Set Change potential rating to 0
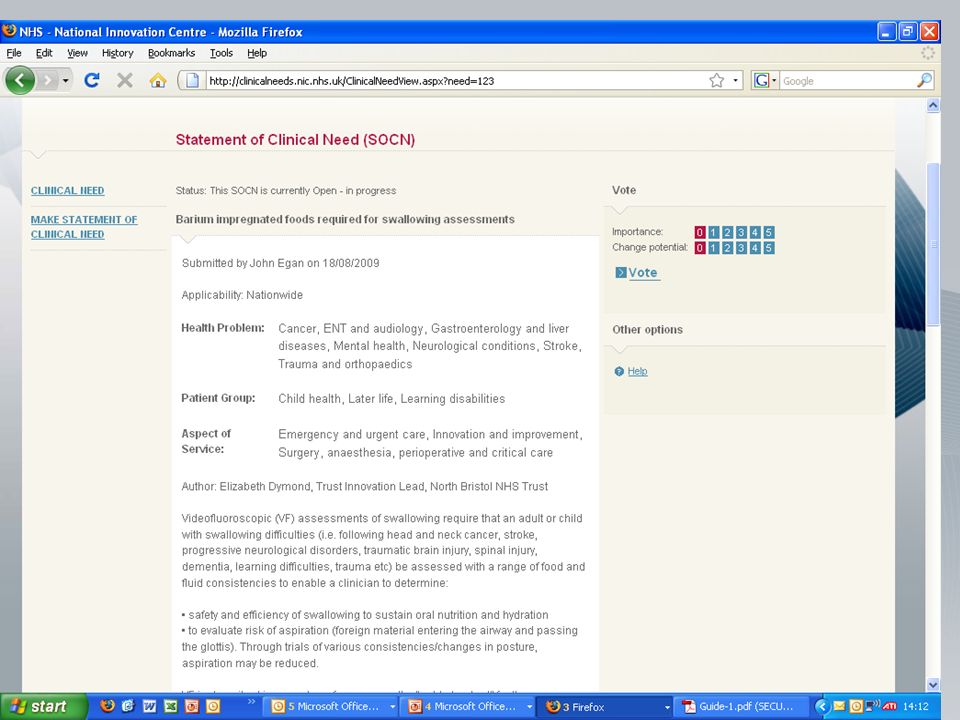 coord(700,247)
